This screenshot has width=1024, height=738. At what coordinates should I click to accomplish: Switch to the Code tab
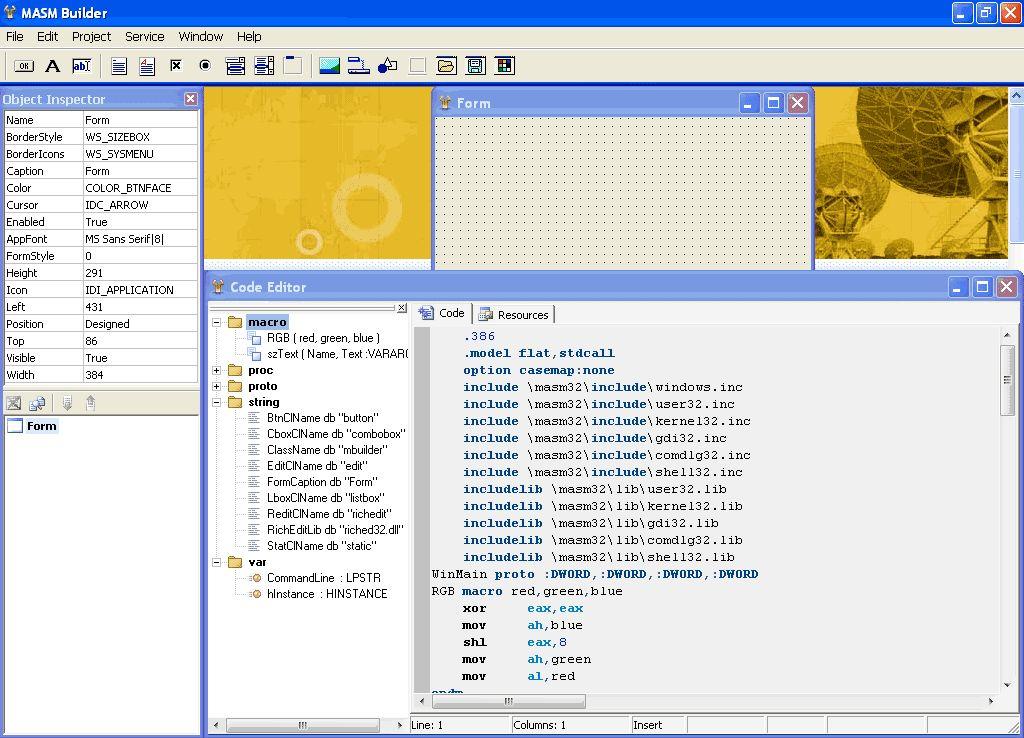coord(443,313)
